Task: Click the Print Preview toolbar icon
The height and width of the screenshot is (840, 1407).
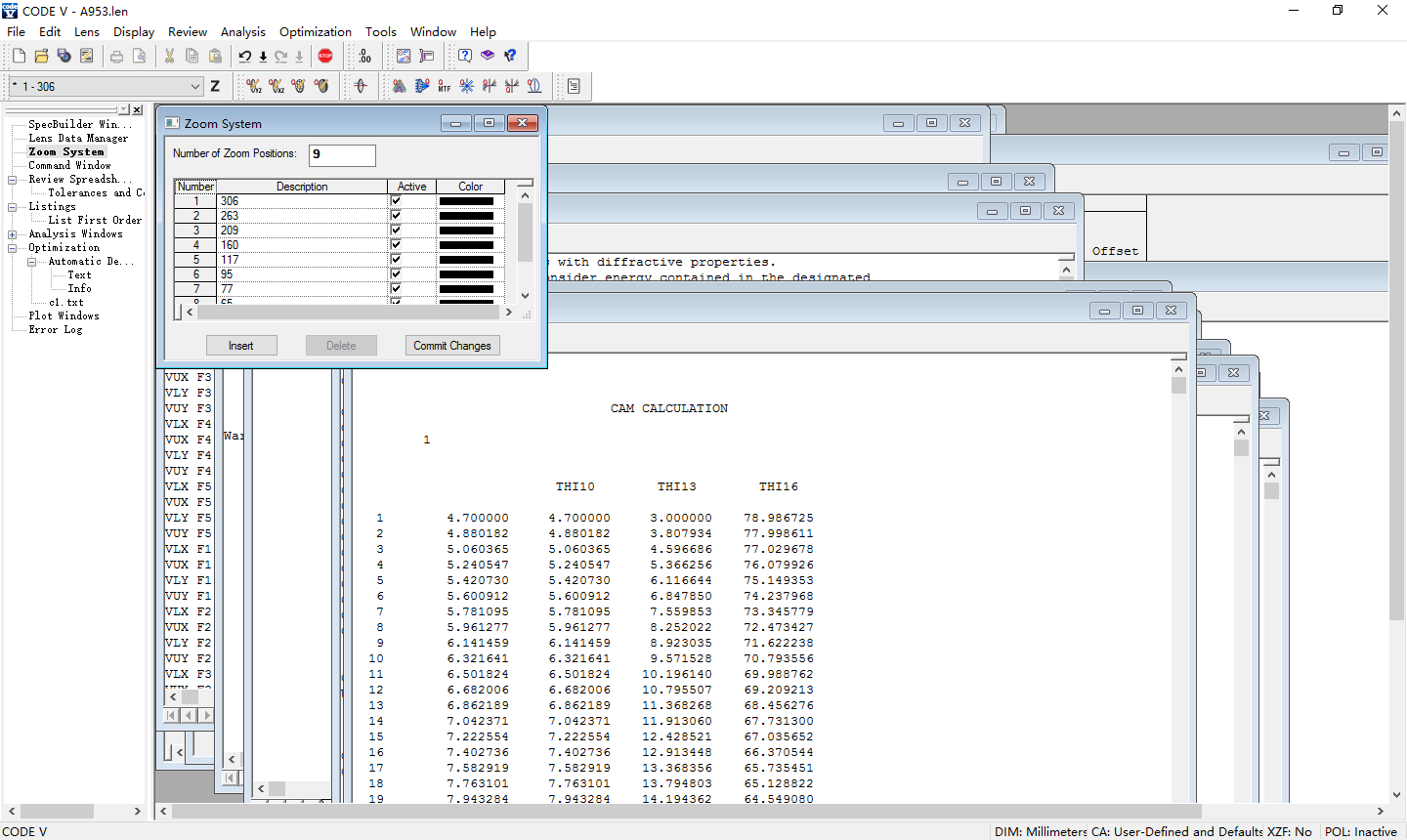Action: pos(139,56)
